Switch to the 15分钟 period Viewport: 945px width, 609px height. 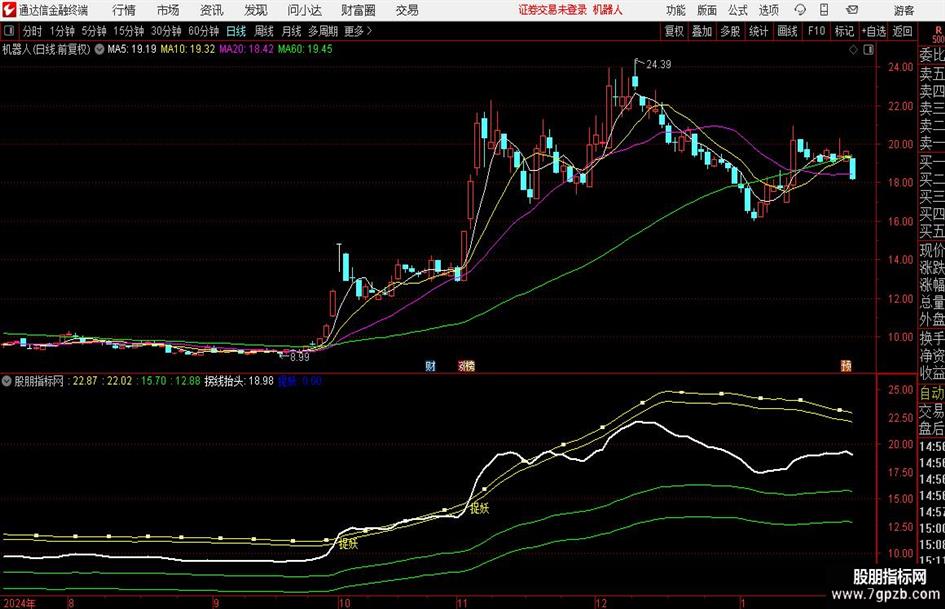128,31
